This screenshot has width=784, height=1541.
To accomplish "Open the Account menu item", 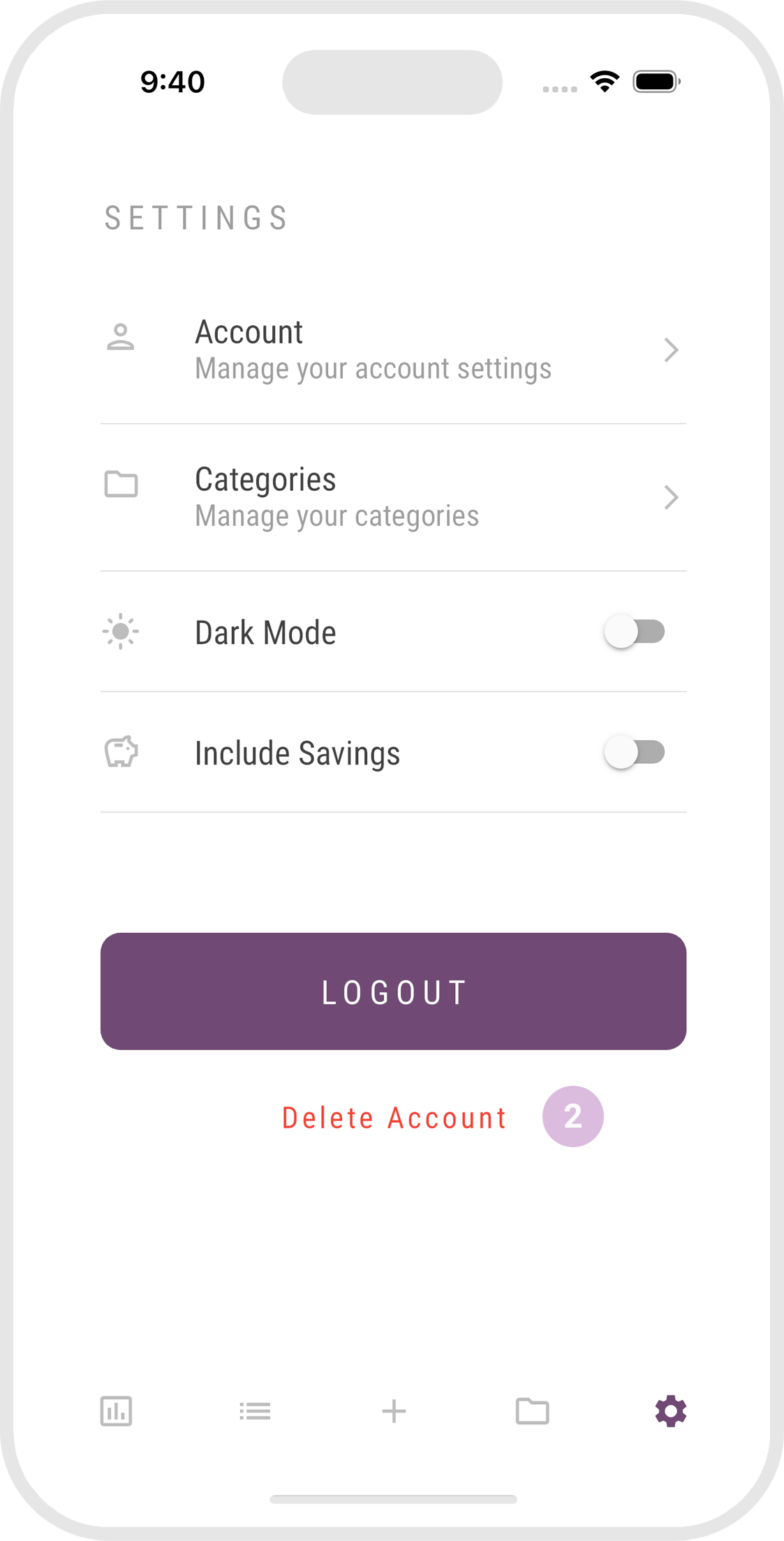I will pos(372,349).
